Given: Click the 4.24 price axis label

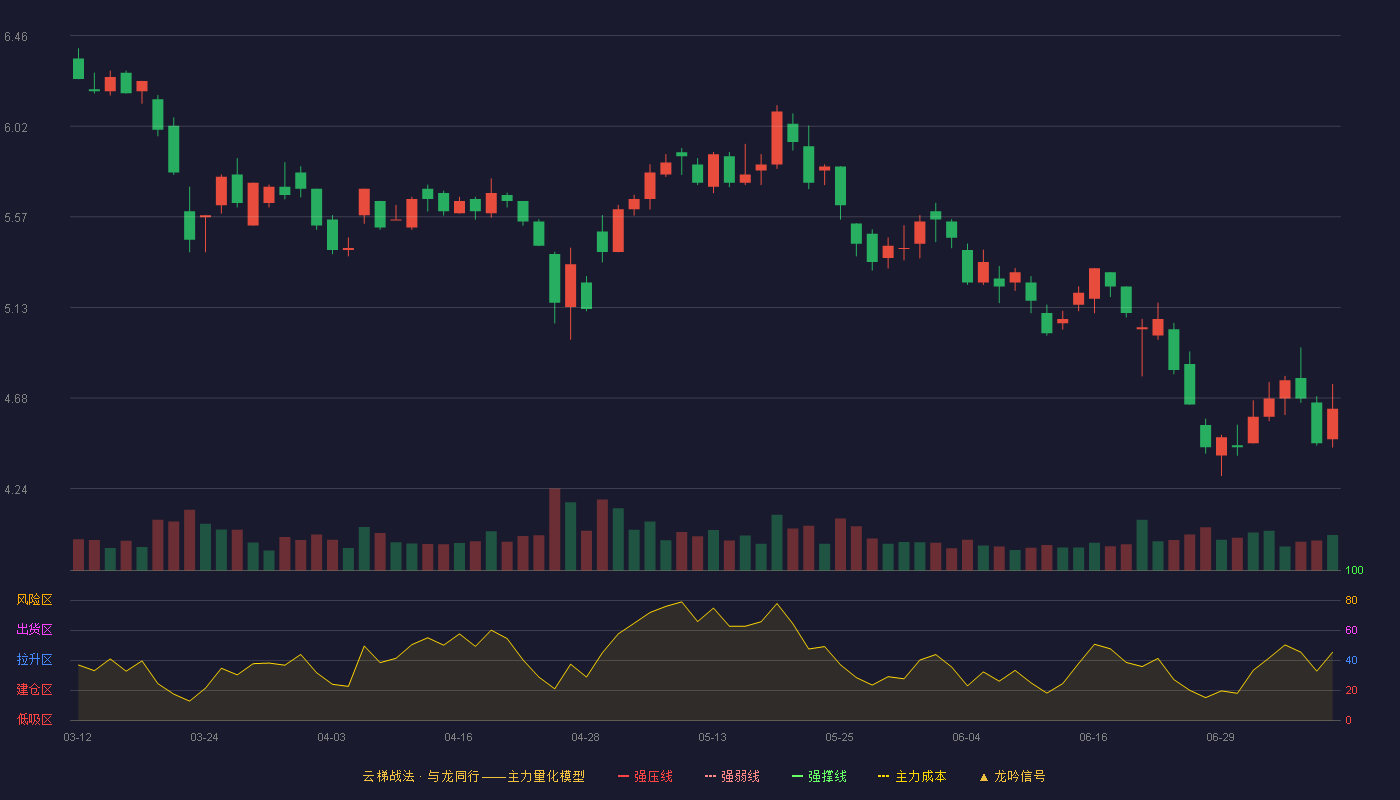Looking at the screenshot, I should 16,490.
